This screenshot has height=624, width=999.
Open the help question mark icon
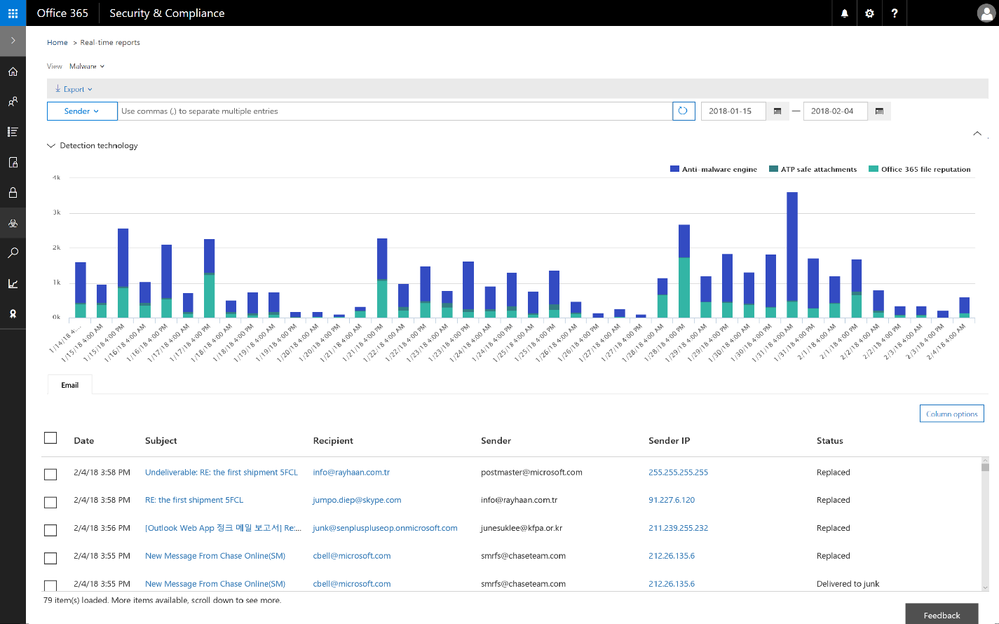click(x=894, y=13)
